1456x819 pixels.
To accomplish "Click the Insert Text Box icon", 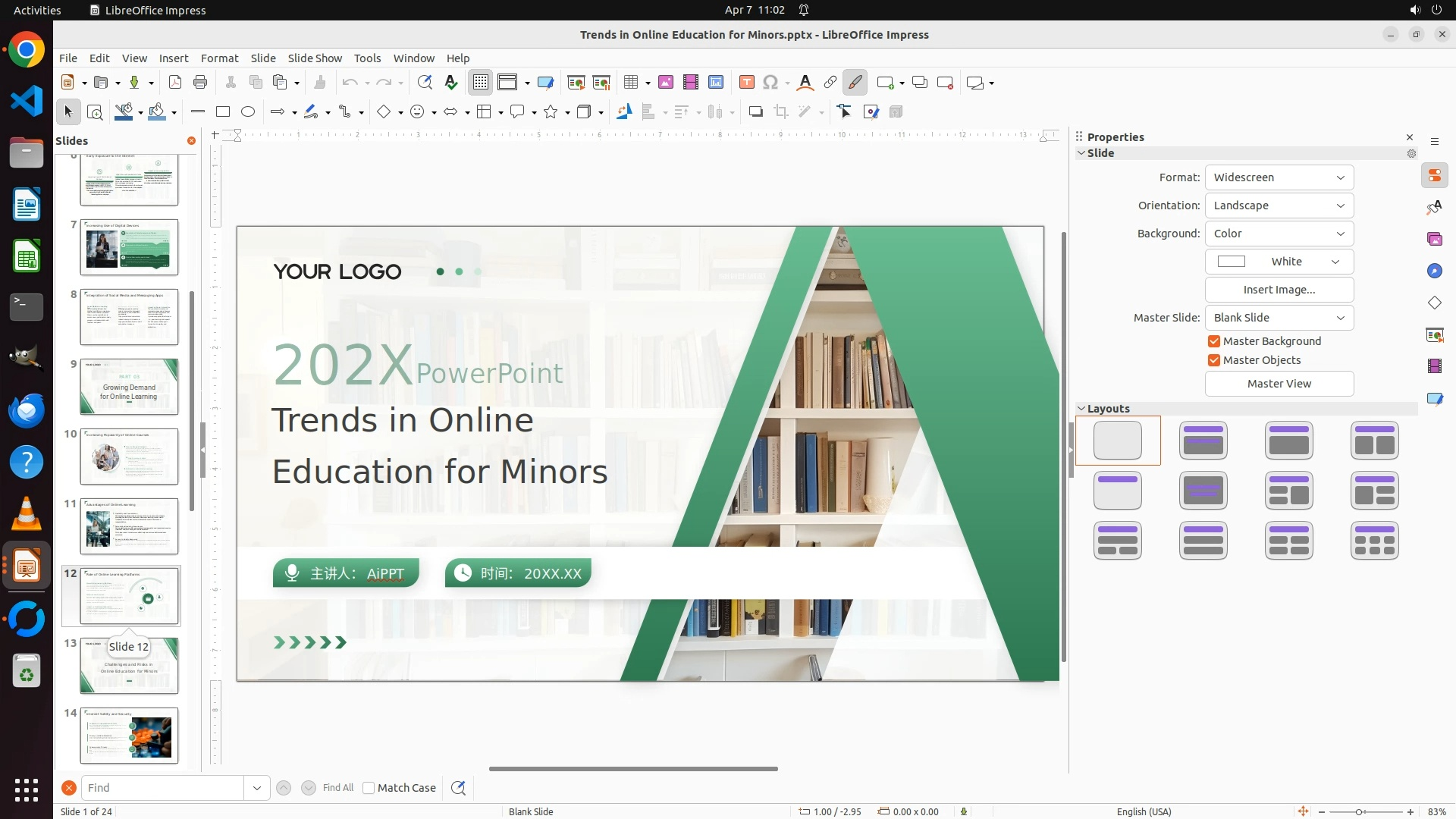I will [x=747, y=83].
